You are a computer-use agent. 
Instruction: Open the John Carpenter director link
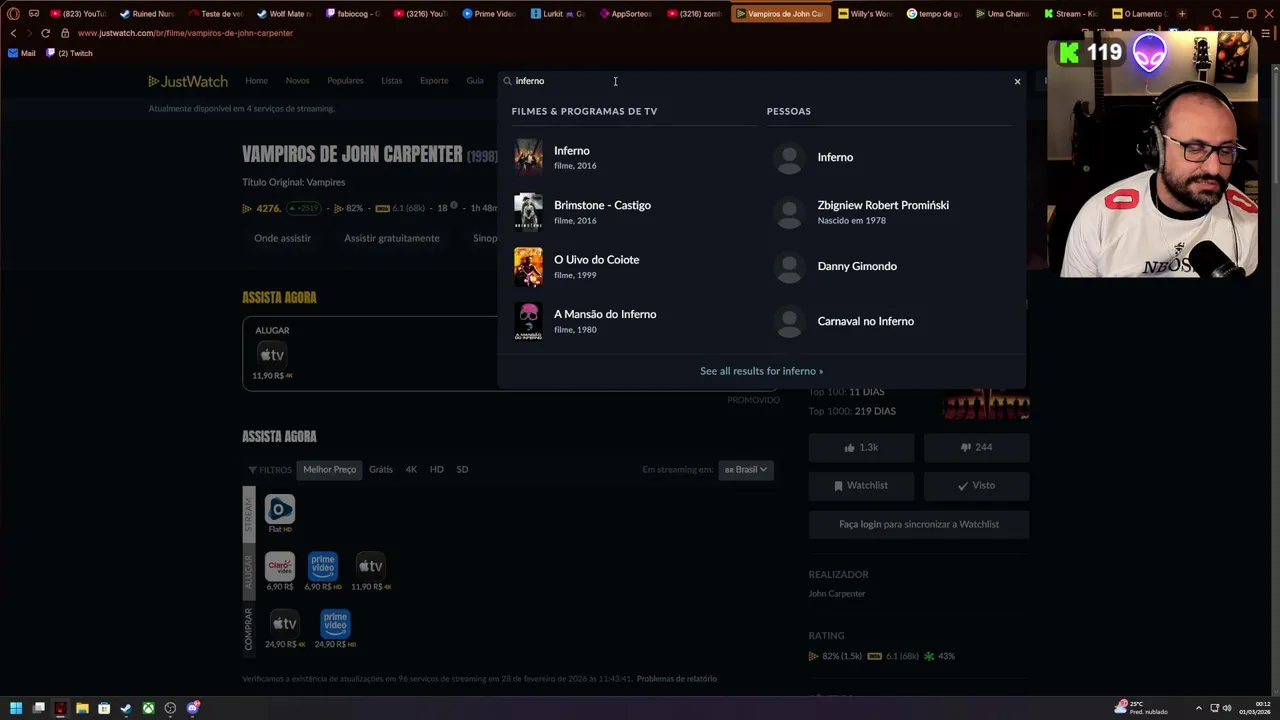[x=837, y=594]
